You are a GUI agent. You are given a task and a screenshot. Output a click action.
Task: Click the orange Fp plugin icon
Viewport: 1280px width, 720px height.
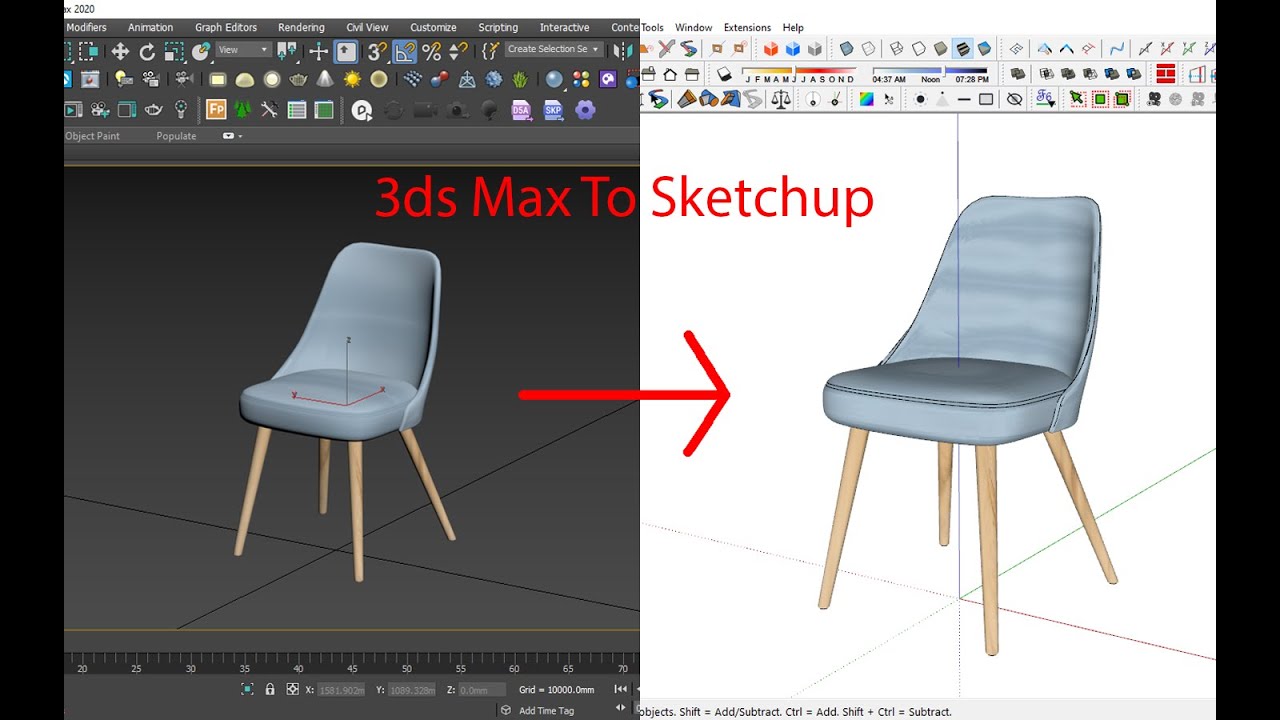216,110
